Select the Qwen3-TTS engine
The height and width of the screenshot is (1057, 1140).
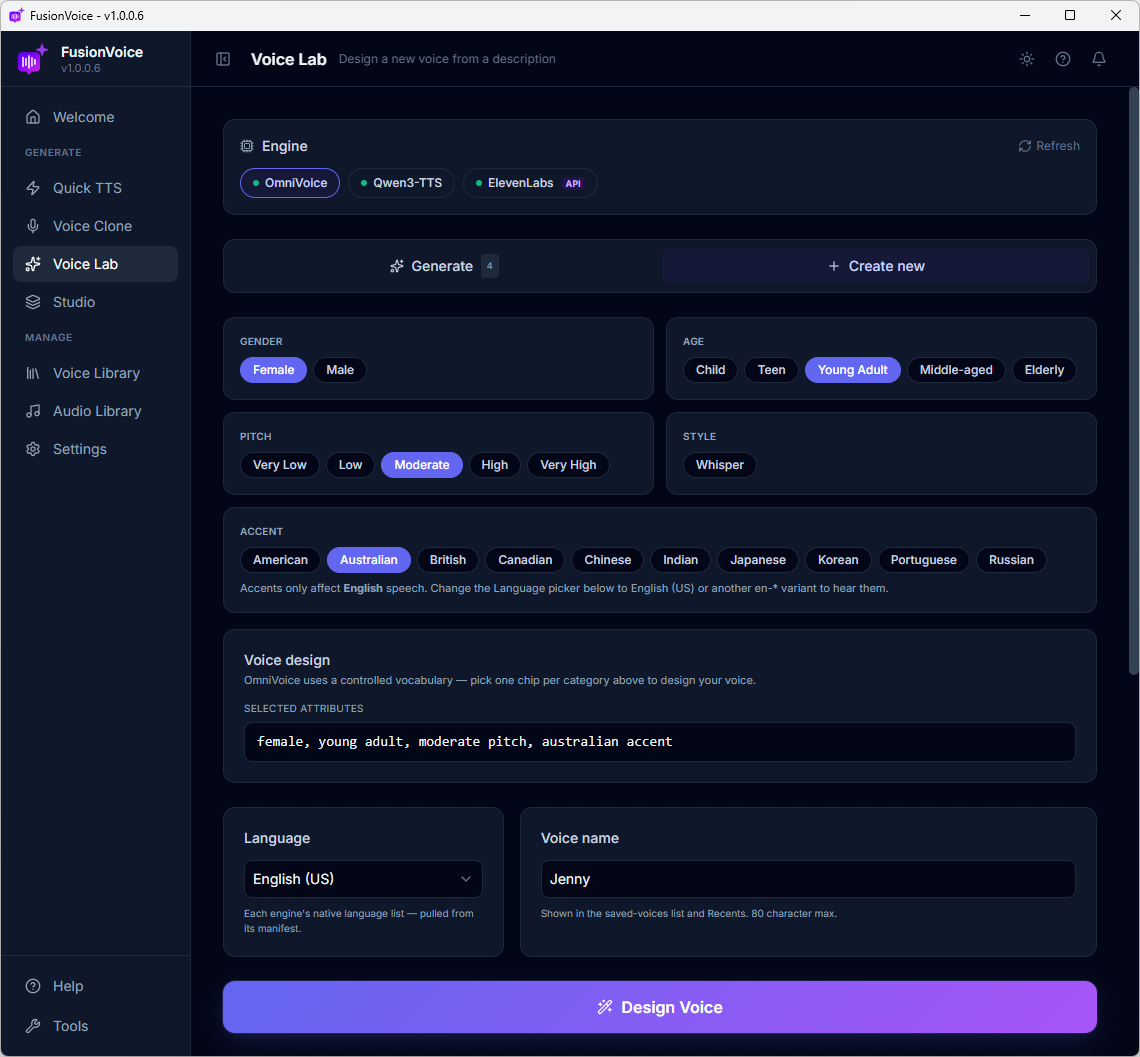point(401,183)
